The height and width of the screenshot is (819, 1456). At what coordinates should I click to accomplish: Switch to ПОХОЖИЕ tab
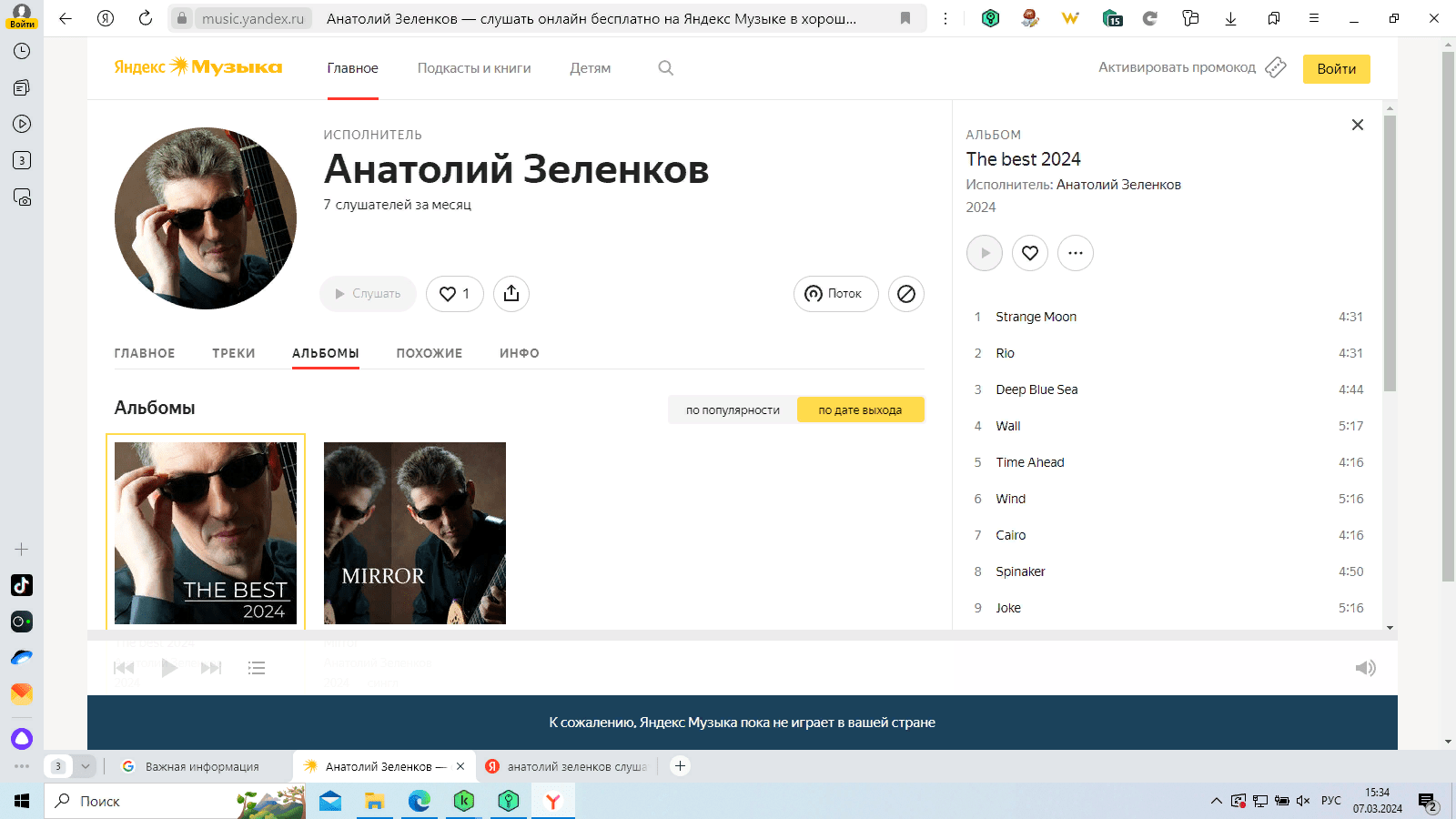[x=430, y=353]
